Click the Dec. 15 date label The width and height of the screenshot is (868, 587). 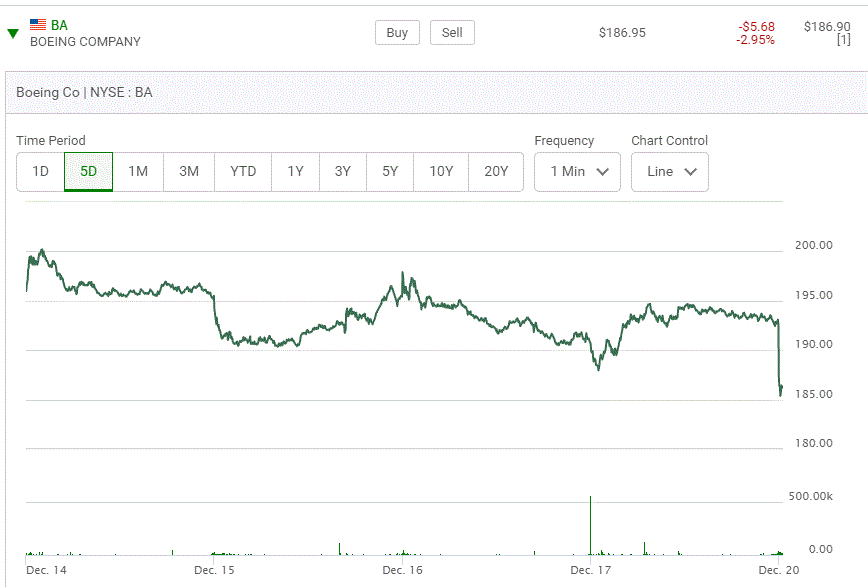(214, 570)
